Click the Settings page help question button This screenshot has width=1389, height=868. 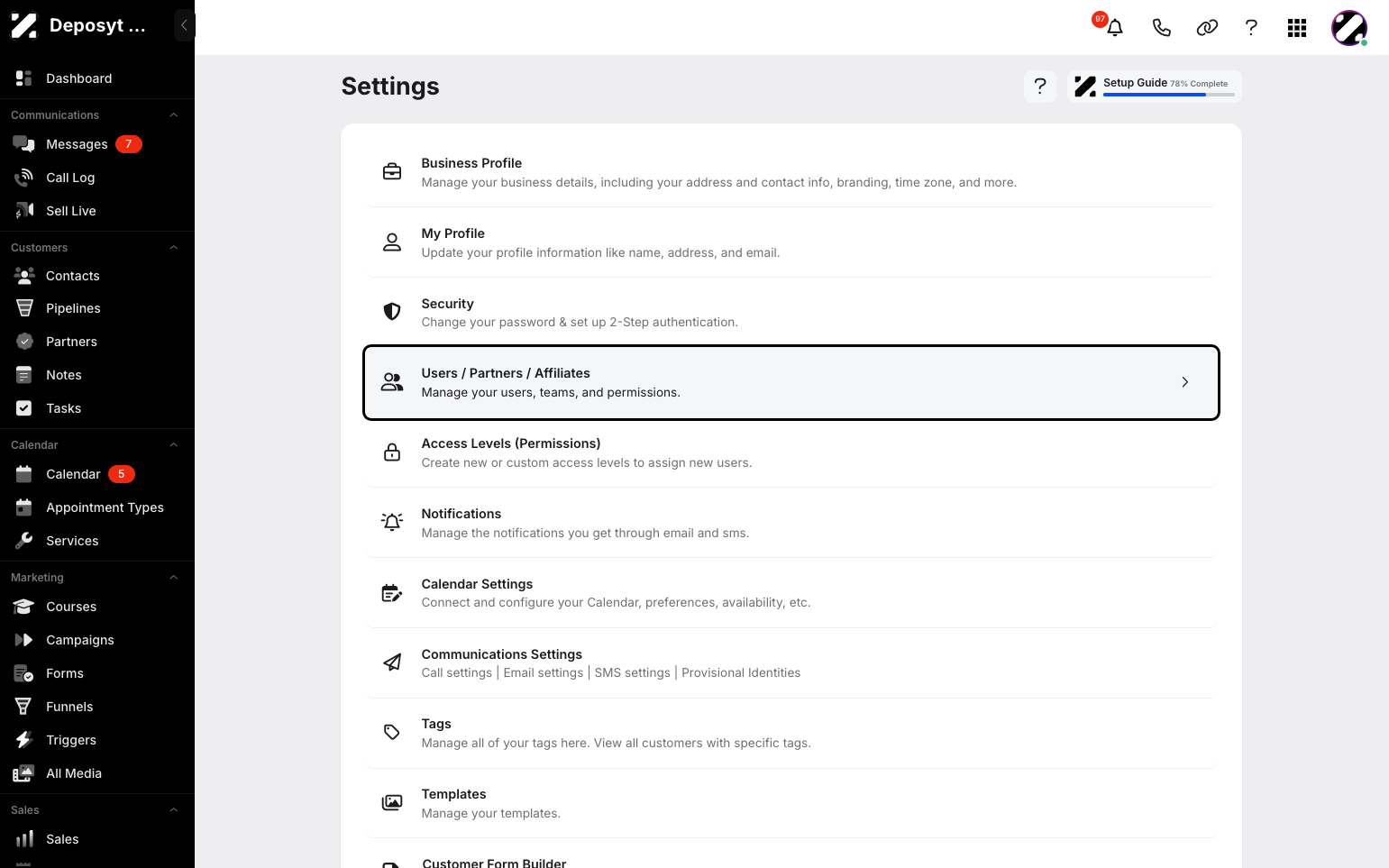[x=1040, y=86]
